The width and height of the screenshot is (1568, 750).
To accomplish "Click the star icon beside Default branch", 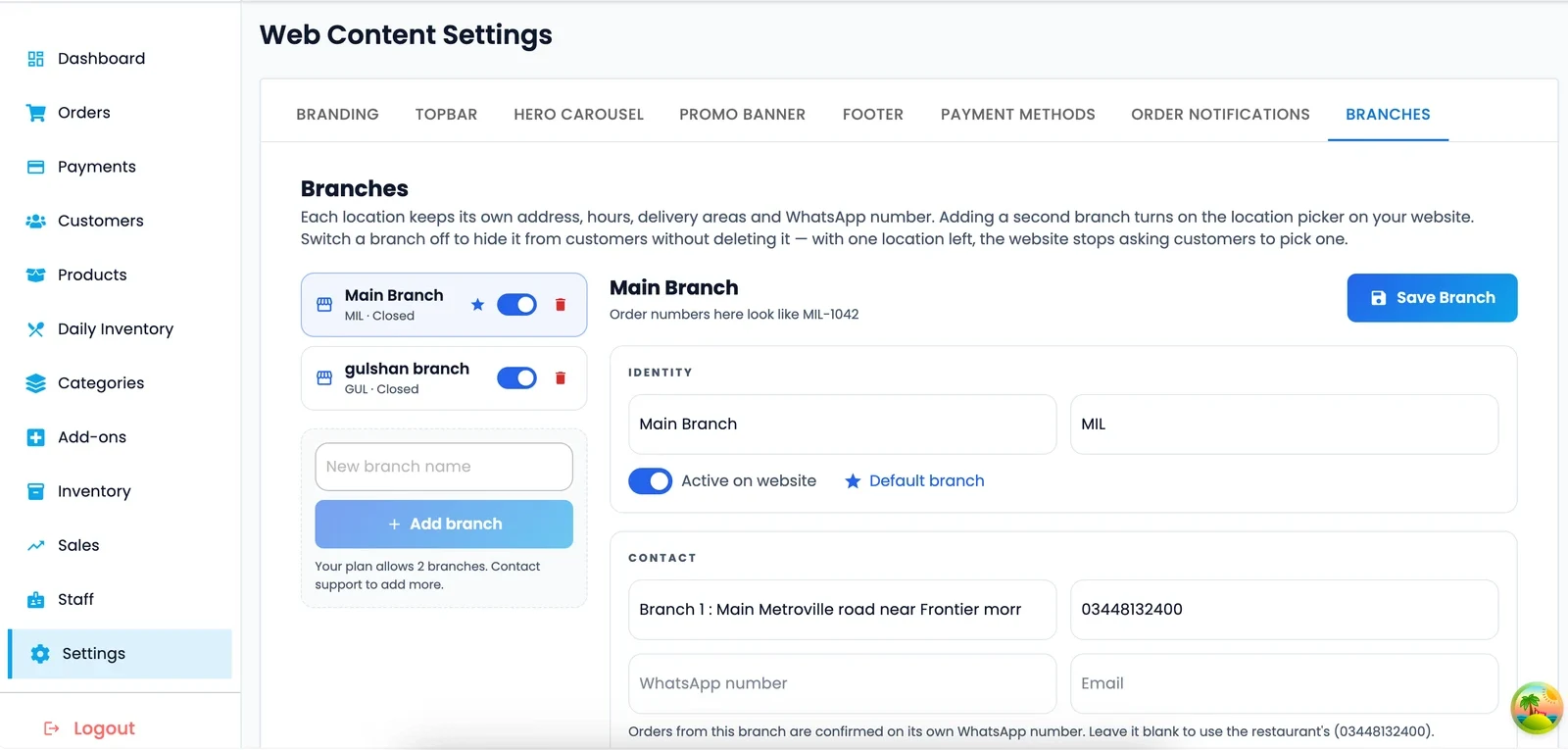I will pyautogui.click(x=853, y=481).
